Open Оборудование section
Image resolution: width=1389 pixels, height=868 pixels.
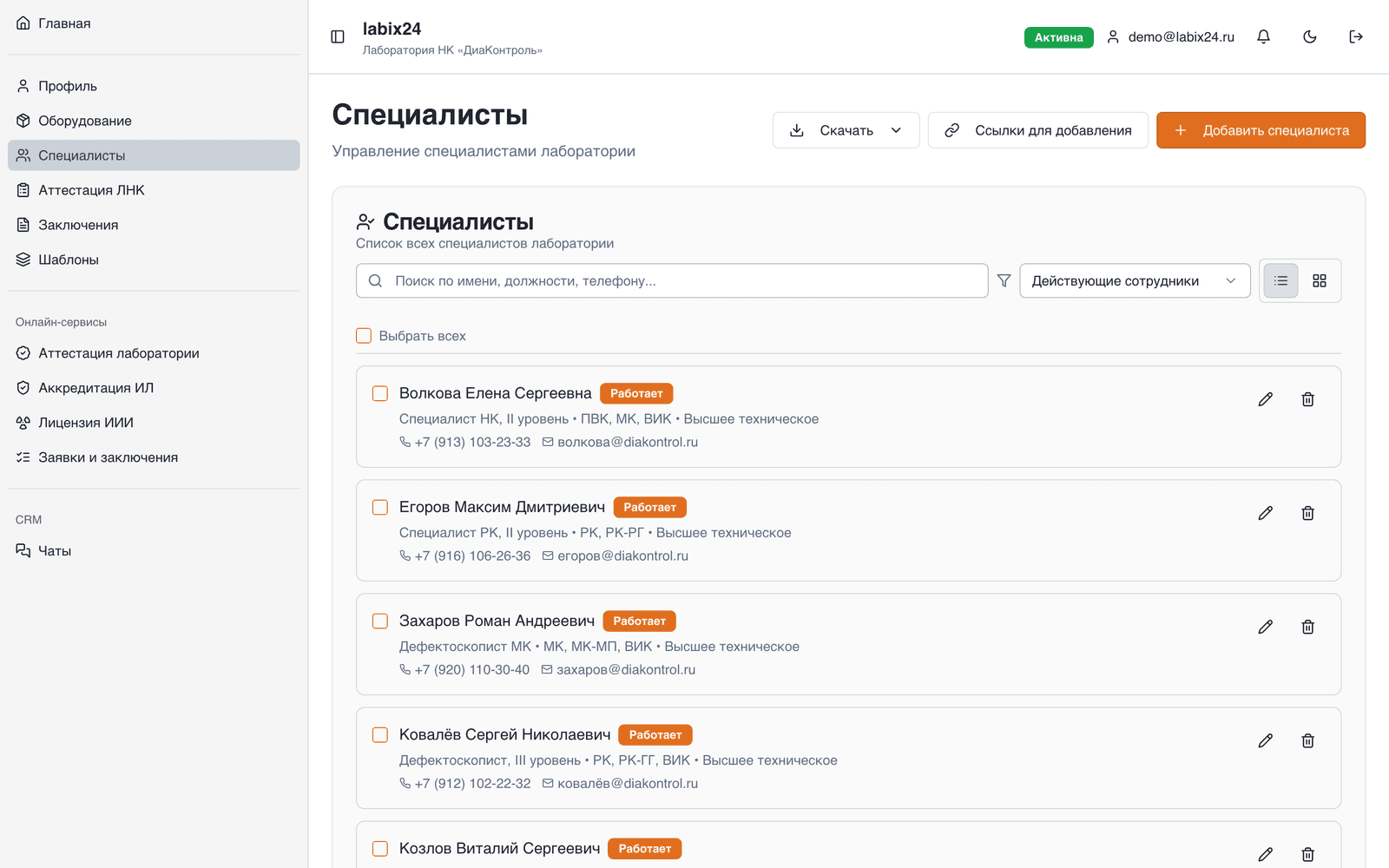154,121
